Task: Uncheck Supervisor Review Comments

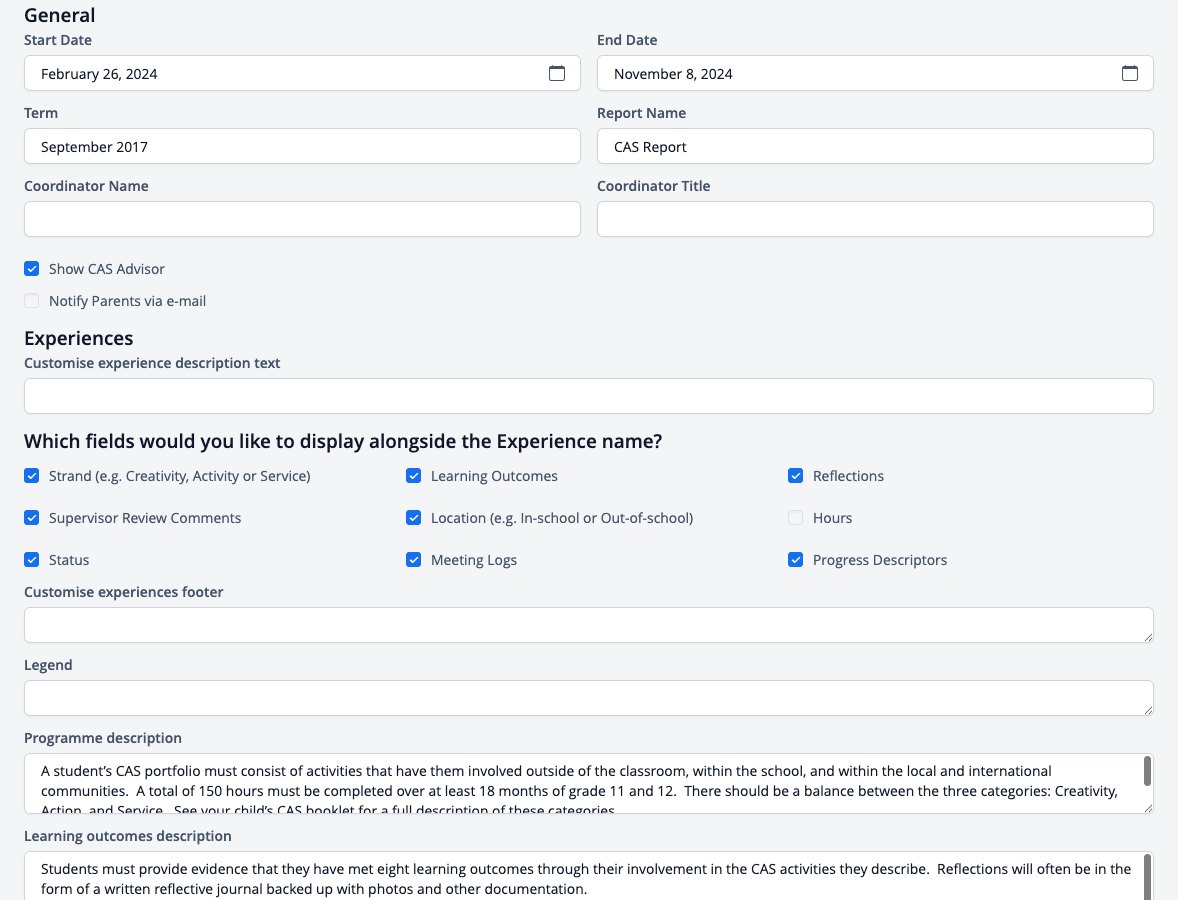Action: [x=32, y=518]
